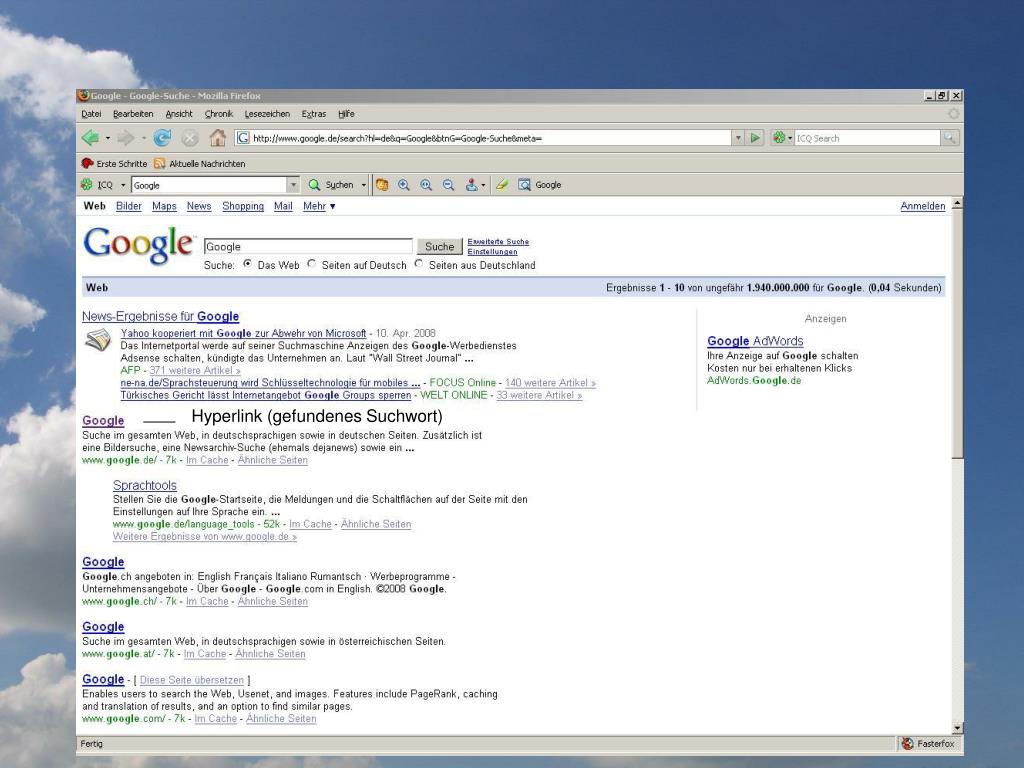The width and height of the screenshot is (1024, 768).
Task: Open the search engine chooser dropdown arrow
Action: click(790, 138)
